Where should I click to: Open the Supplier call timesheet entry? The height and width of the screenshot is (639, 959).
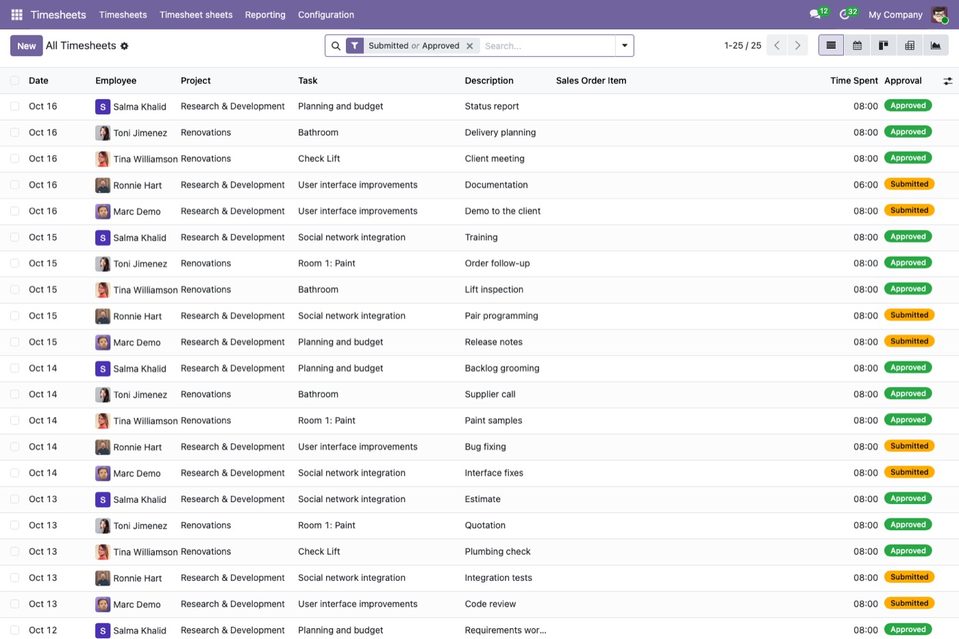480,394
